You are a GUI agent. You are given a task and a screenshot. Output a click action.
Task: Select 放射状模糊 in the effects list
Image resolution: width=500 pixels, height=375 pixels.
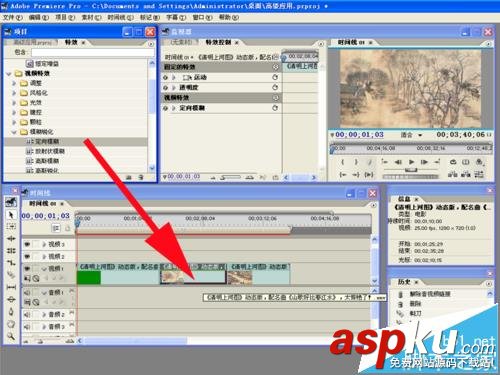tap(49, 151)
